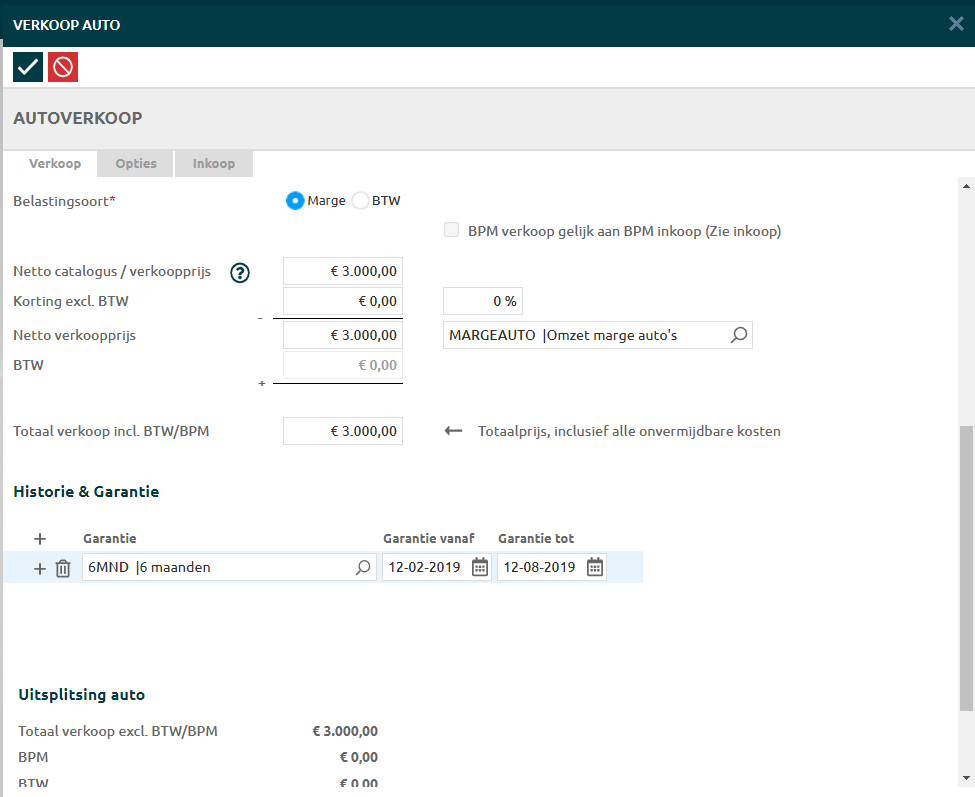Screen dimensions: 975x797
Task: Open the 6MND guarantee lookup search
Action: click(x=363, y=567)
